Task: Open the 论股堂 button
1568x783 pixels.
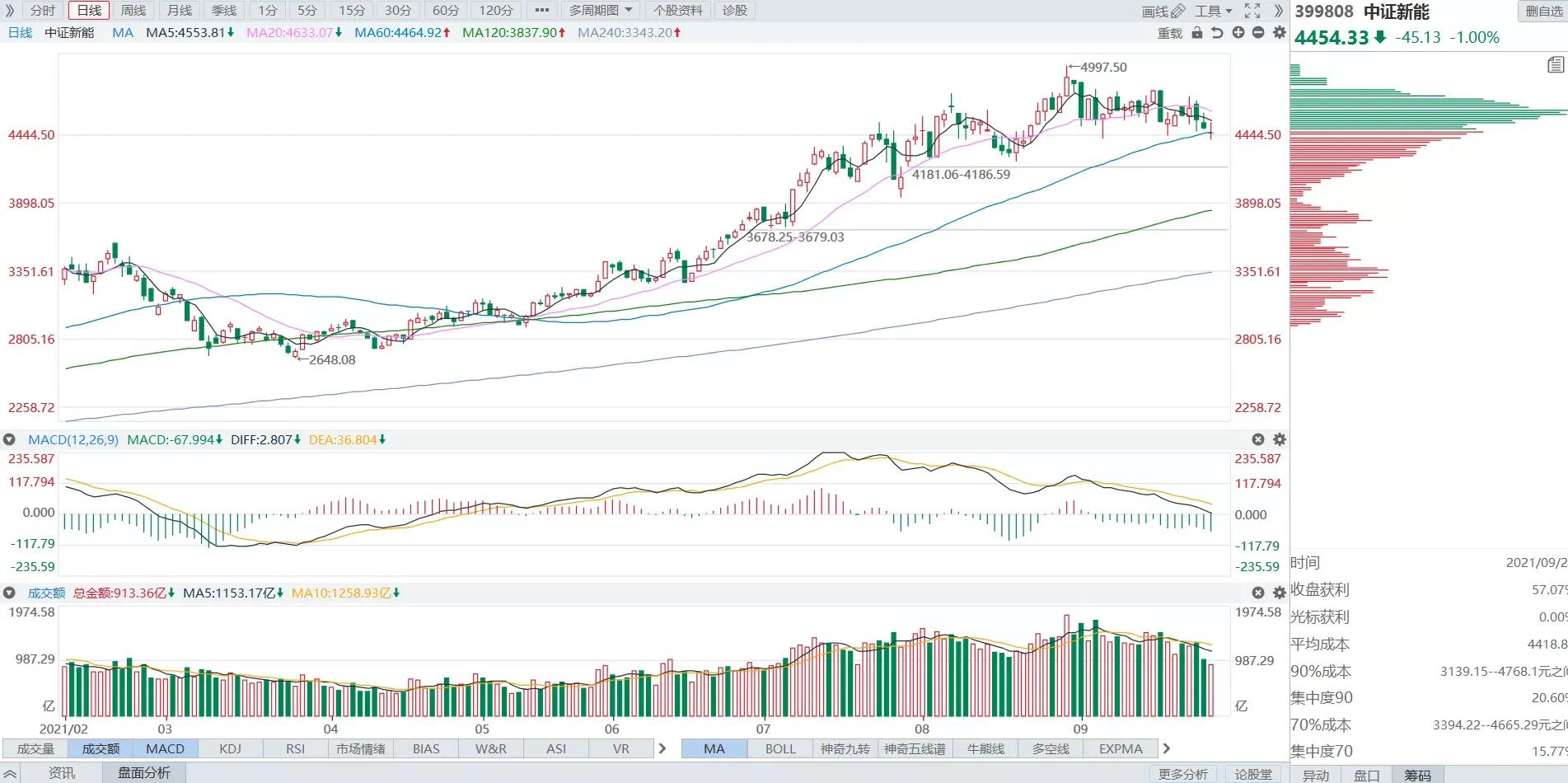Action: 1253,774
